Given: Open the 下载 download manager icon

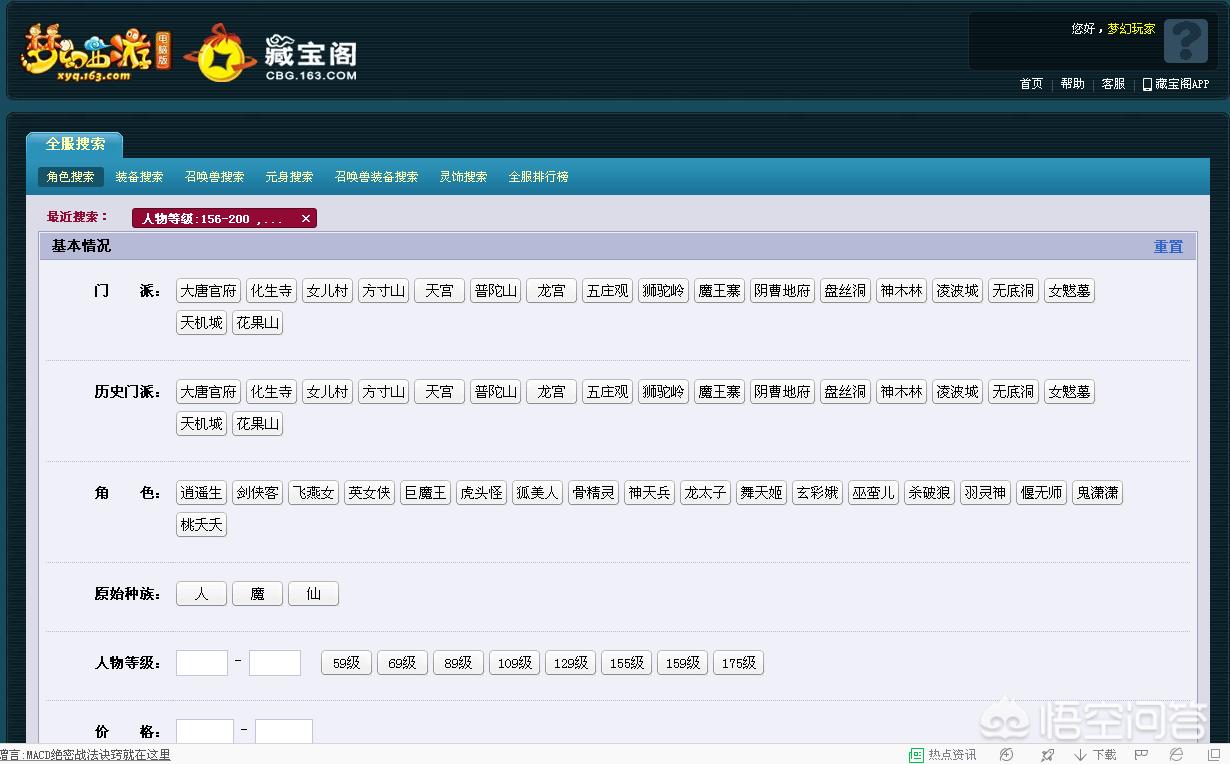Looking at the screenshot, I should pos(1095,755).
